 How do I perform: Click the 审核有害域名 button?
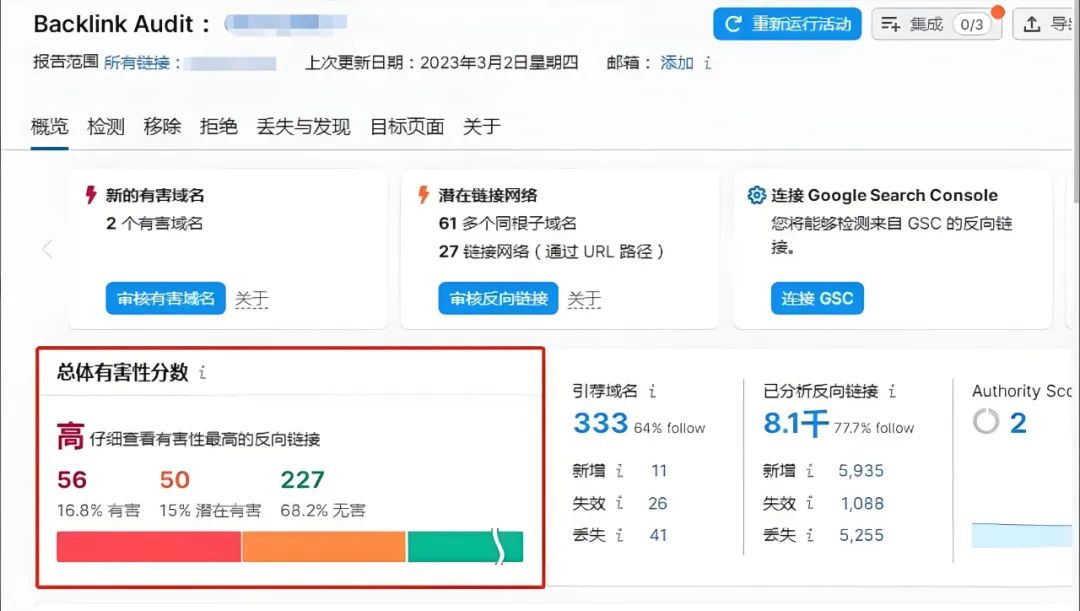coord(166,299)
